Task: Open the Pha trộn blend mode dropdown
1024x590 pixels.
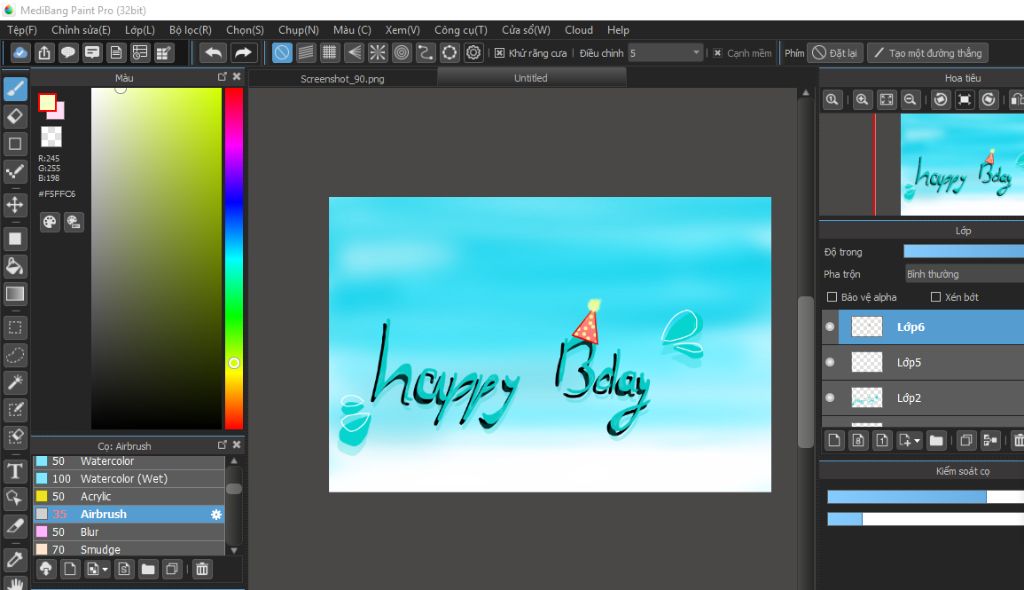Action: 963,274
